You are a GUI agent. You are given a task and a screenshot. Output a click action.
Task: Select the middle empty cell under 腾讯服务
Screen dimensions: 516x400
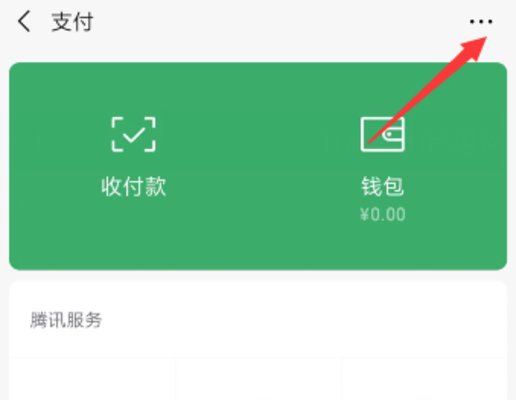258,379
